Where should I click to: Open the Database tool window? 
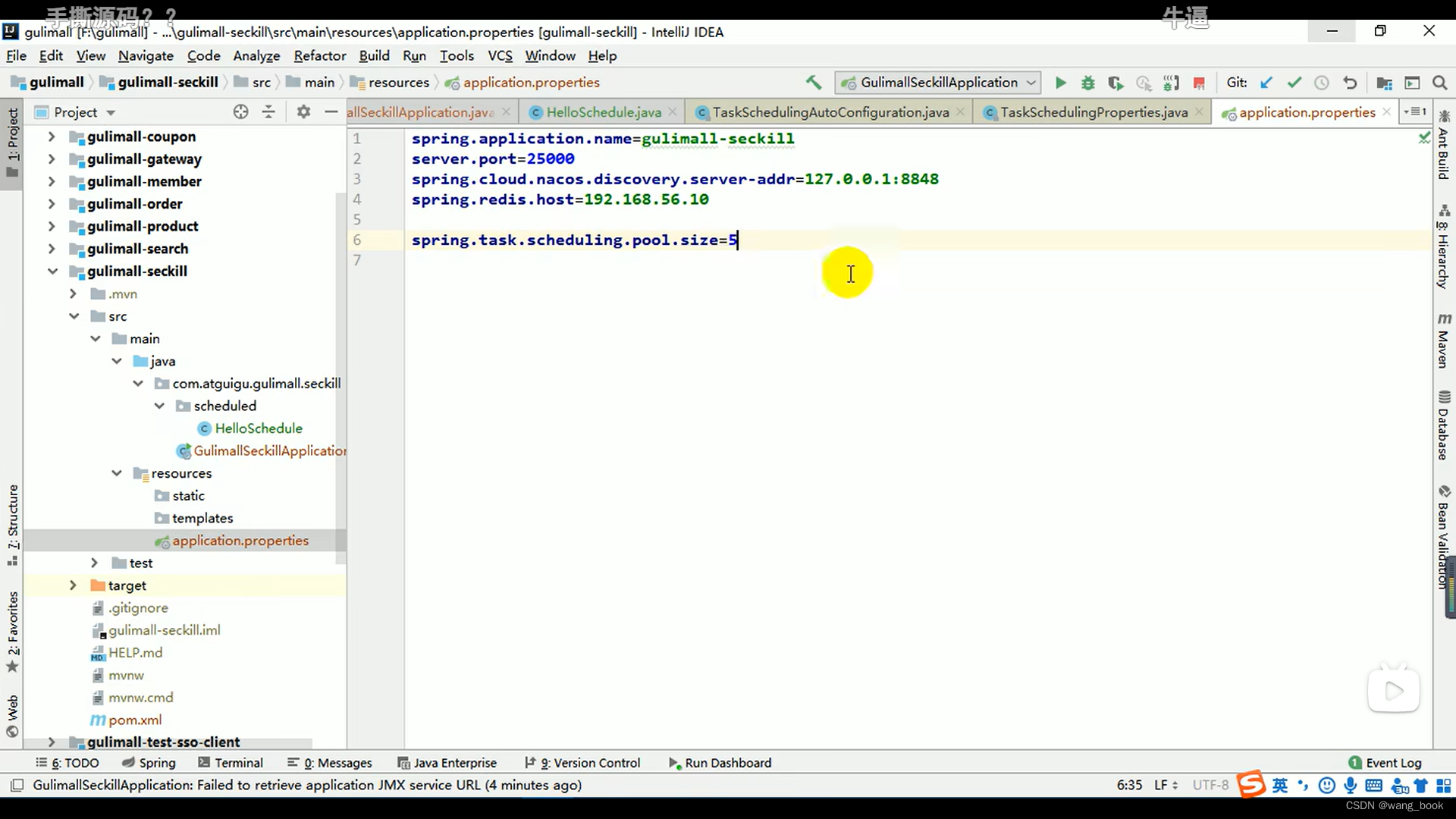click(1444, 425)
